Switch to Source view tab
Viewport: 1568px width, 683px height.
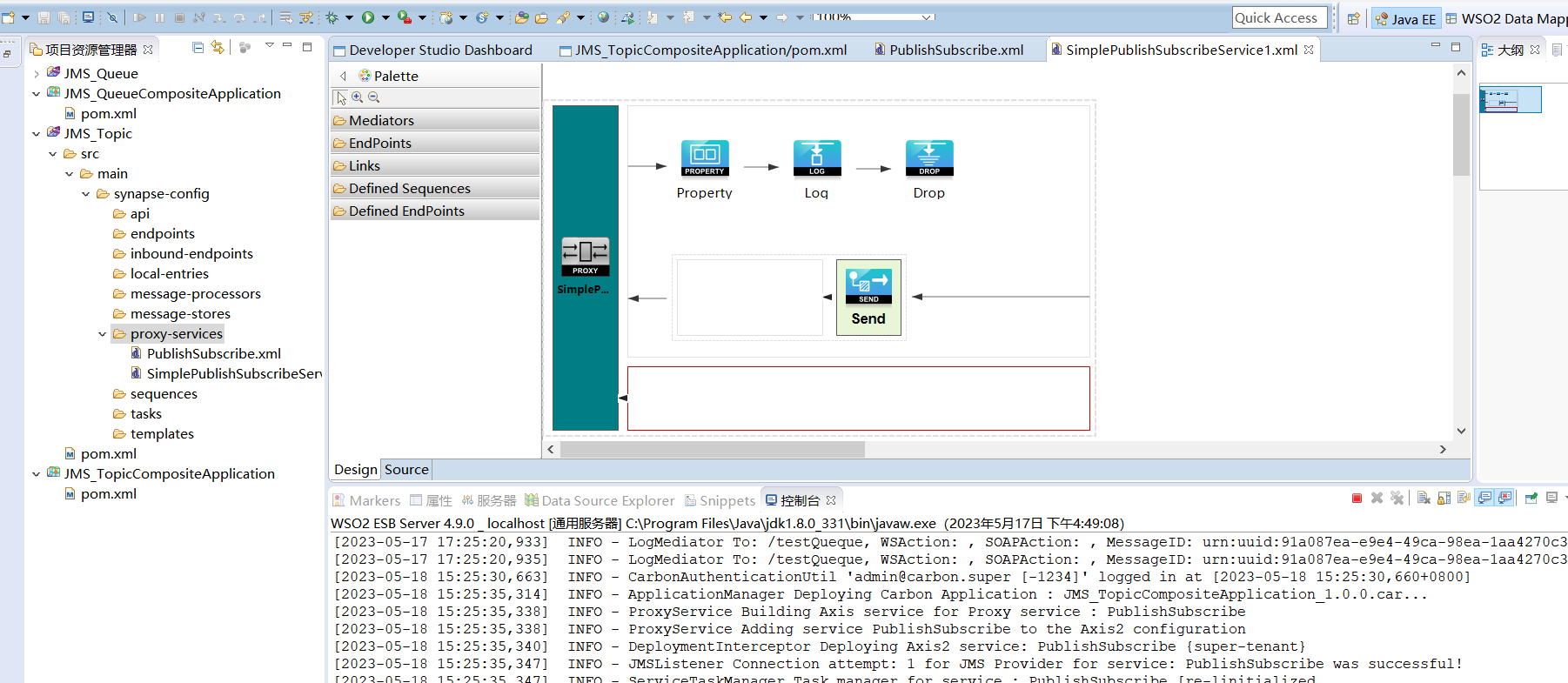[x=406, y=470]
